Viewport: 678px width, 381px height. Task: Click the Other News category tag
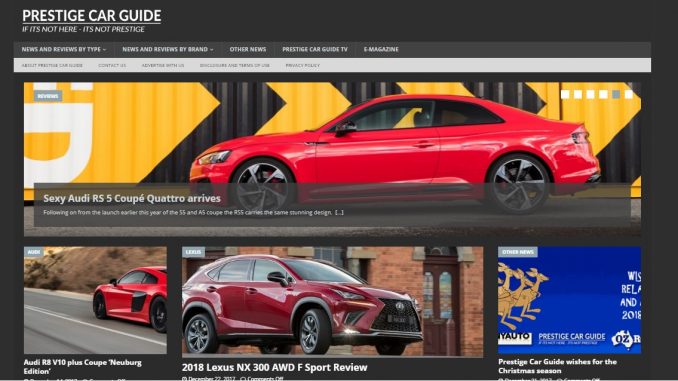[518, 252]
